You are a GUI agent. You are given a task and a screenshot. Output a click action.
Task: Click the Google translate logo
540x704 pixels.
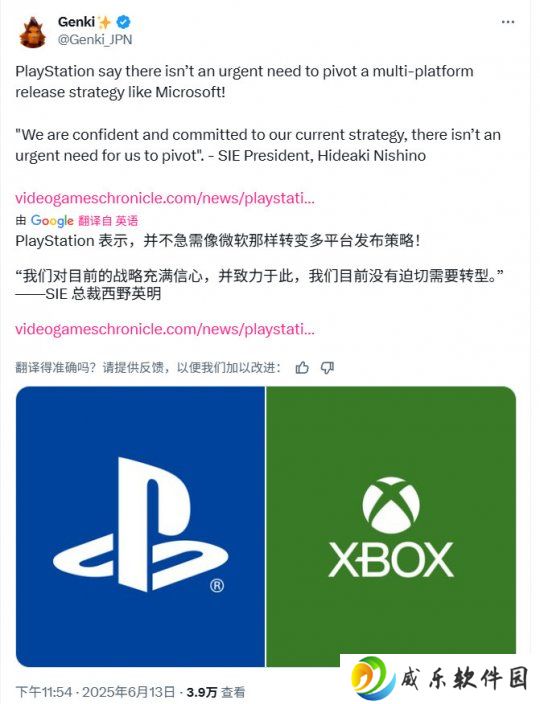(x=52, y=220)
